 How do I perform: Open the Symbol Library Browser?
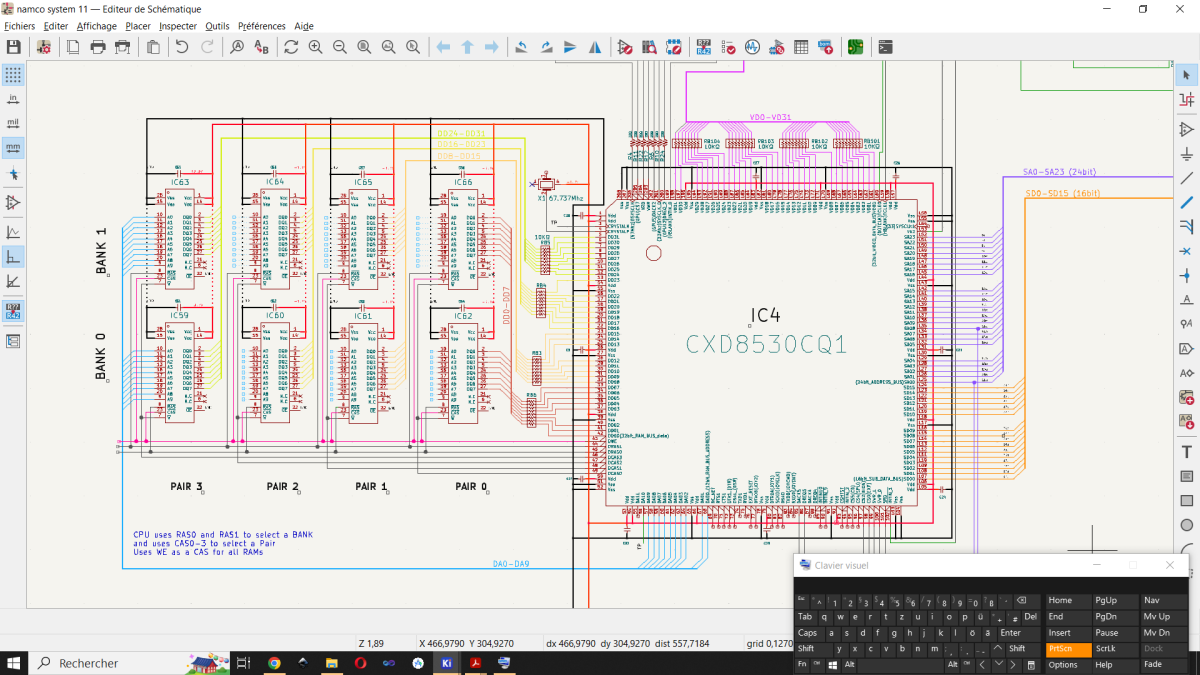pos(649,47)
